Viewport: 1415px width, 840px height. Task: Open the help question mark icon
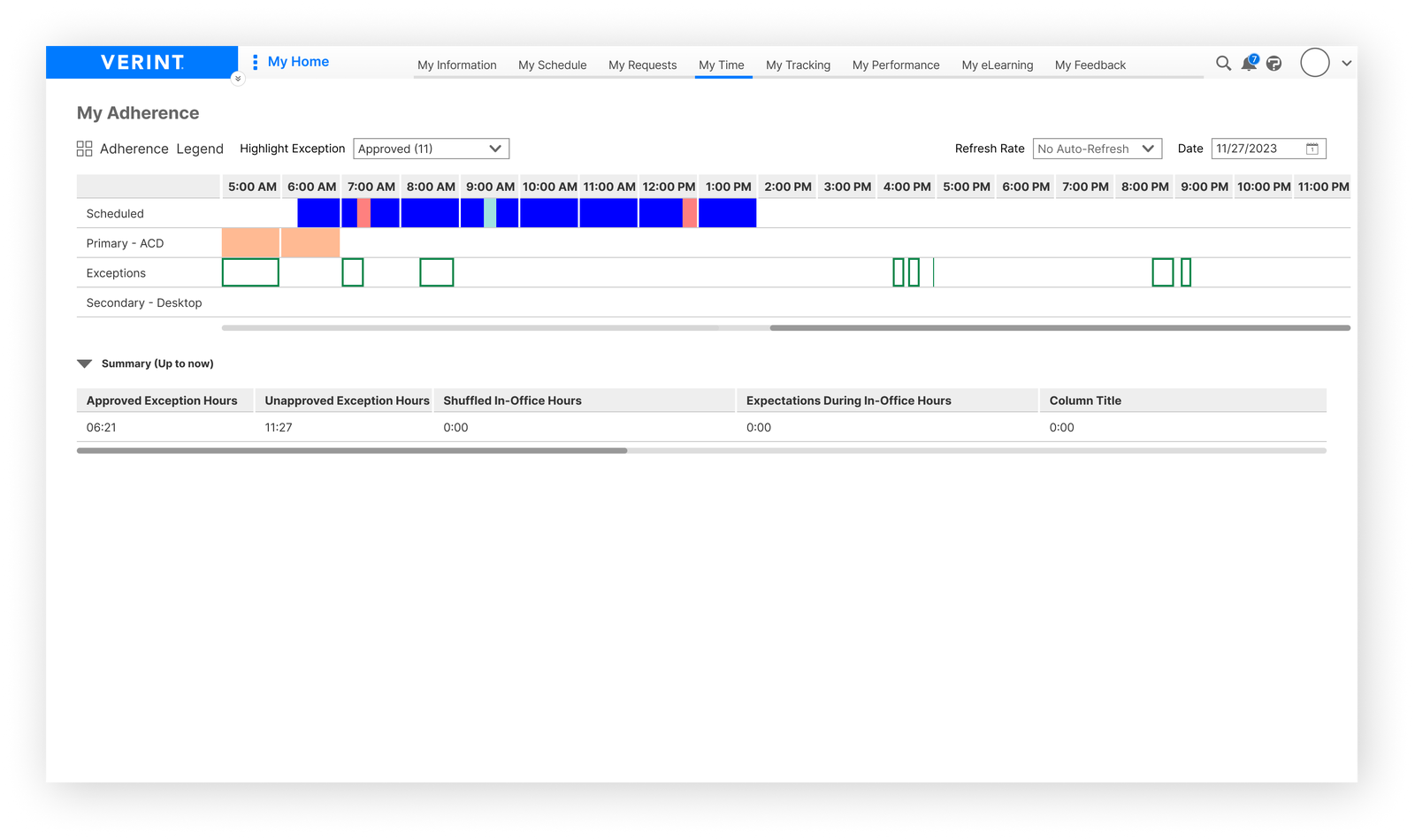pos(1273,64)
